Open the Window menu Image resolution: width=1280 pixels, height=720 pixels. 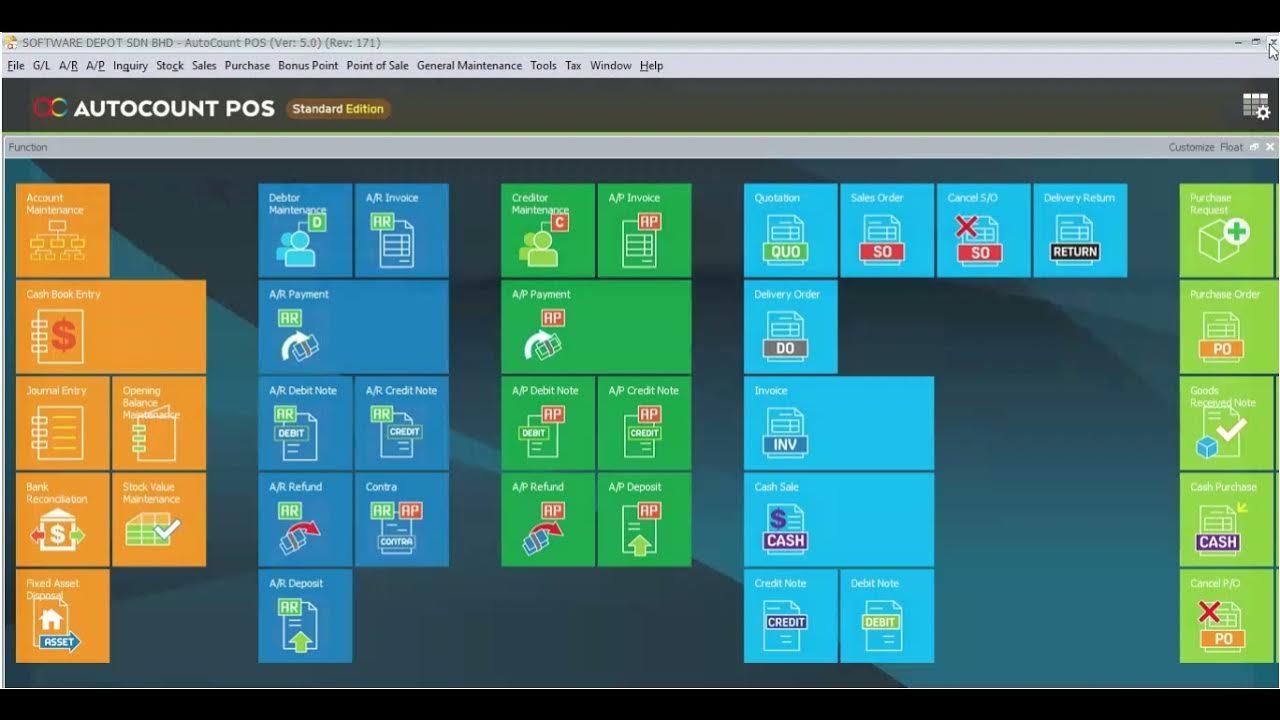(610, 65)
